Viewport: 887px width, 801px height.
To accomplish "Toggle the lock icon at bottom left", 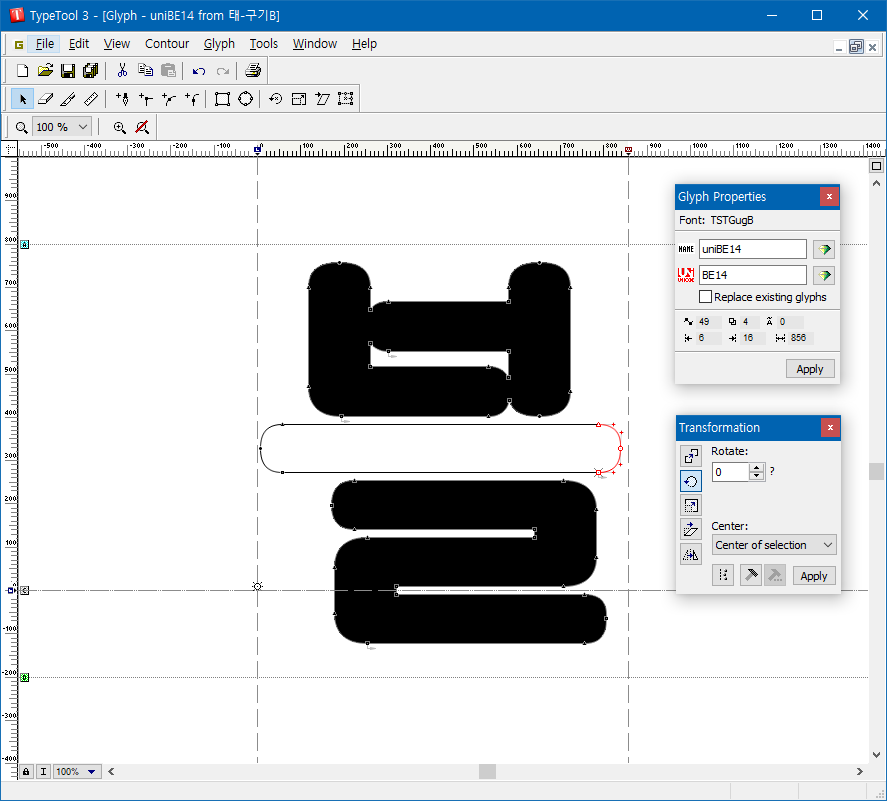I will tap(26, 772).
